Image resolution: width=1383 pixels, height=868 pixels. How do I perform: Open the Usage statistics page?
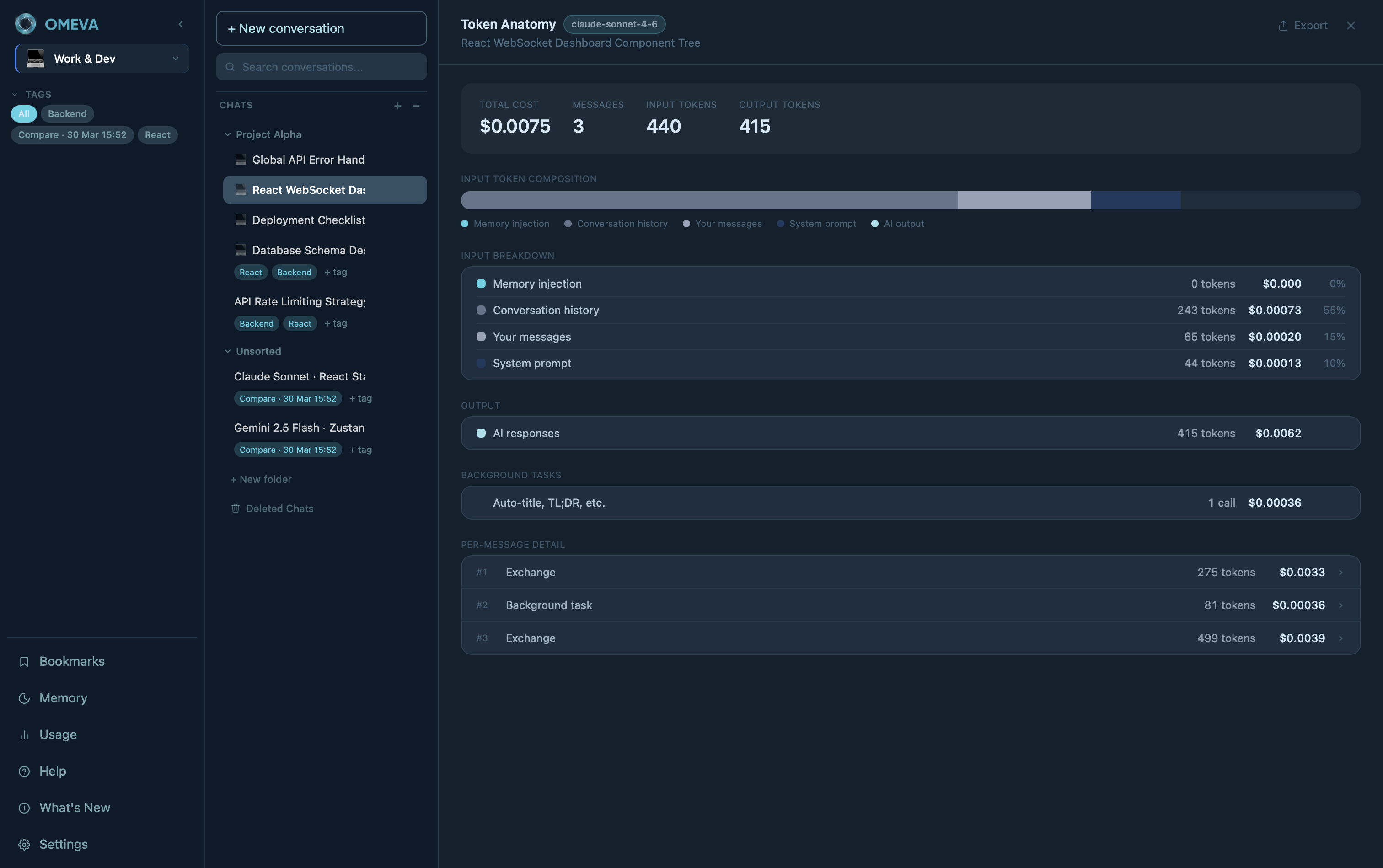(x=58, y=734)
